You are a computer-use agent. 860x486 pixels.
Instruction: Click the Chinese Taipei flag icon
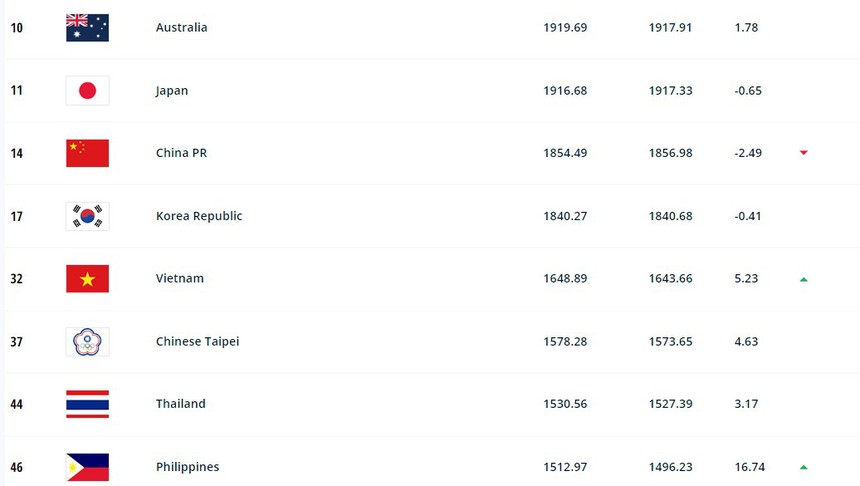coord(87,342)
